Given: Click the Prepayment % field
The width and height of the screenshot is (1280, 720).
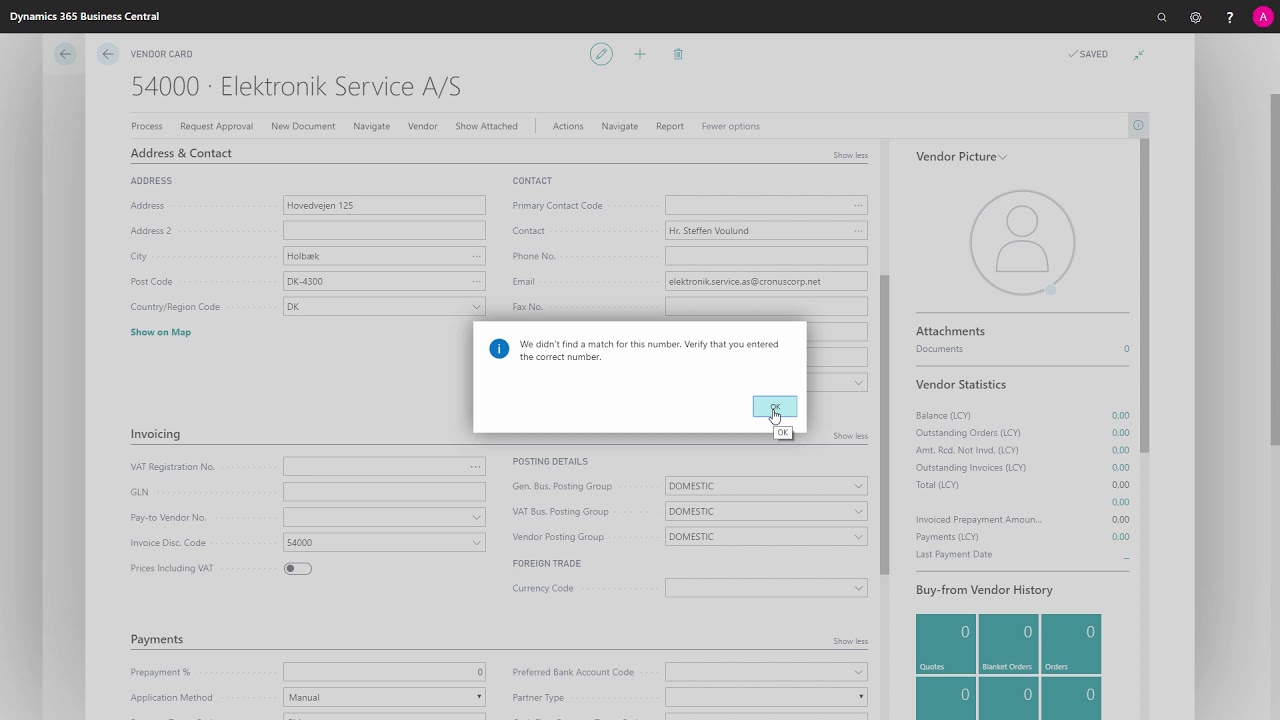Looking at the screenshot, I should [x=384, y=672].
